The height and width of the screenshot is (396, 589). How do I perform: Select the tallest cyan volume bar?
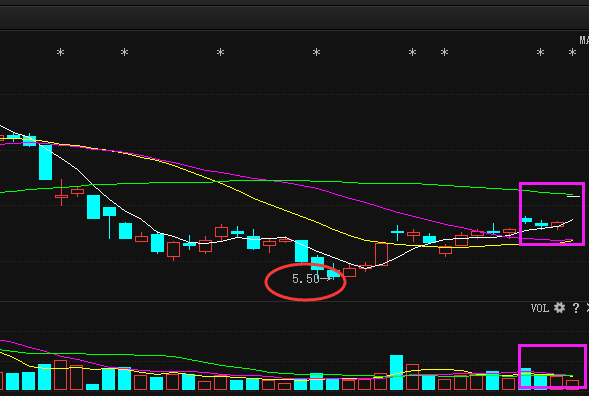[396, 372]
